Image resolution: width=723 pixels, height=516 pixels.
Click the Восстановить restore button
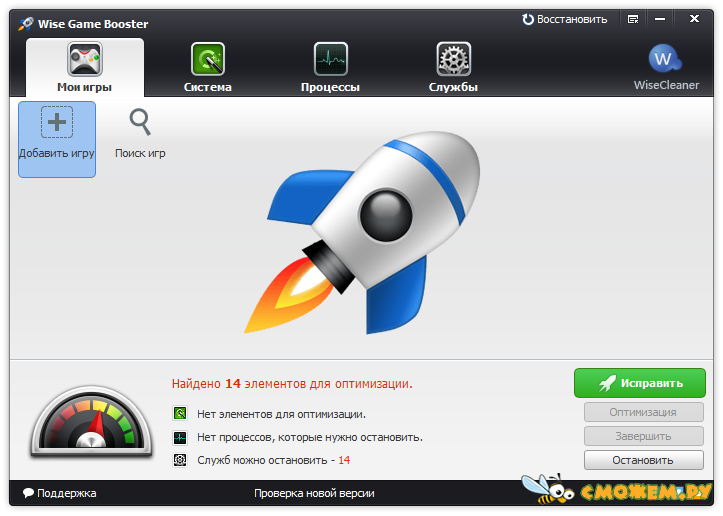click(x=564, y=19)
